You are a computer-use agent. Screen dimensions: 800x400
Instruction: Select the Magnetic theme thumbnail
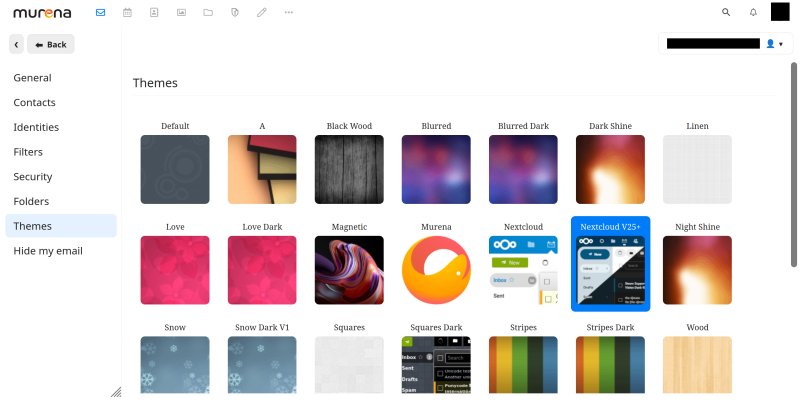349,270
